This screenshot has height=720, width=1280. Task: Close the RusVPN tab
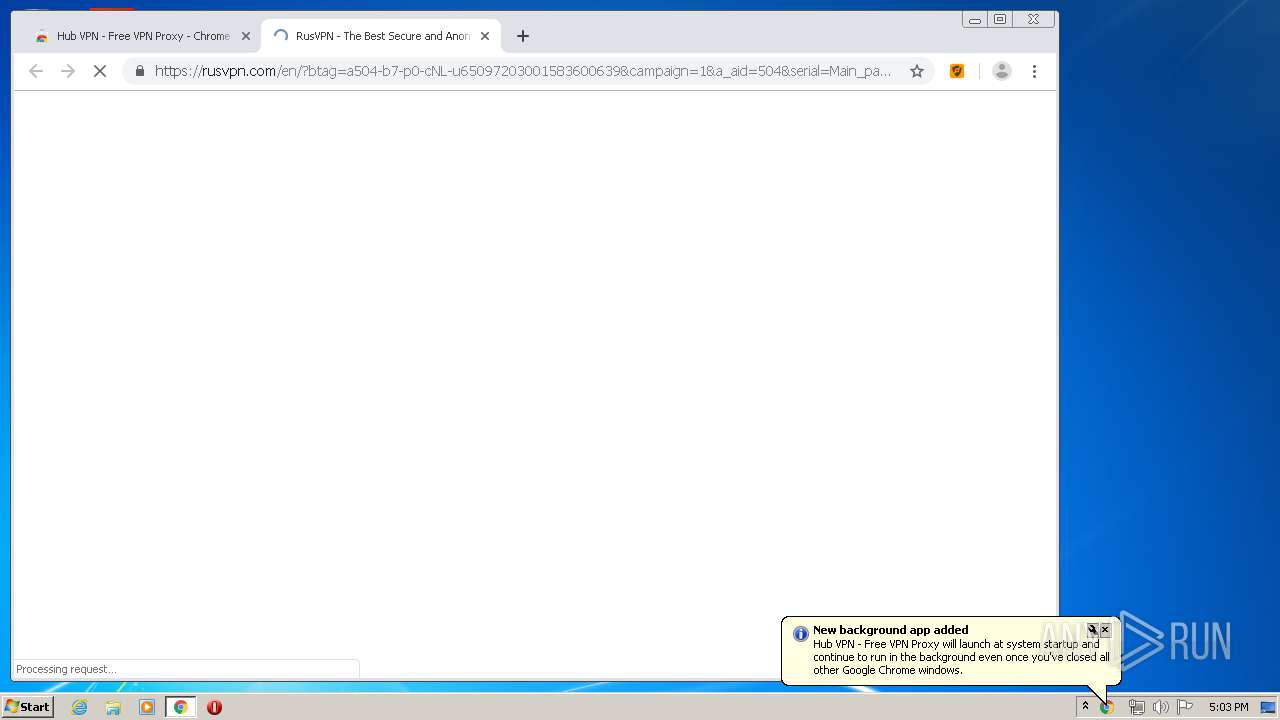485,36
